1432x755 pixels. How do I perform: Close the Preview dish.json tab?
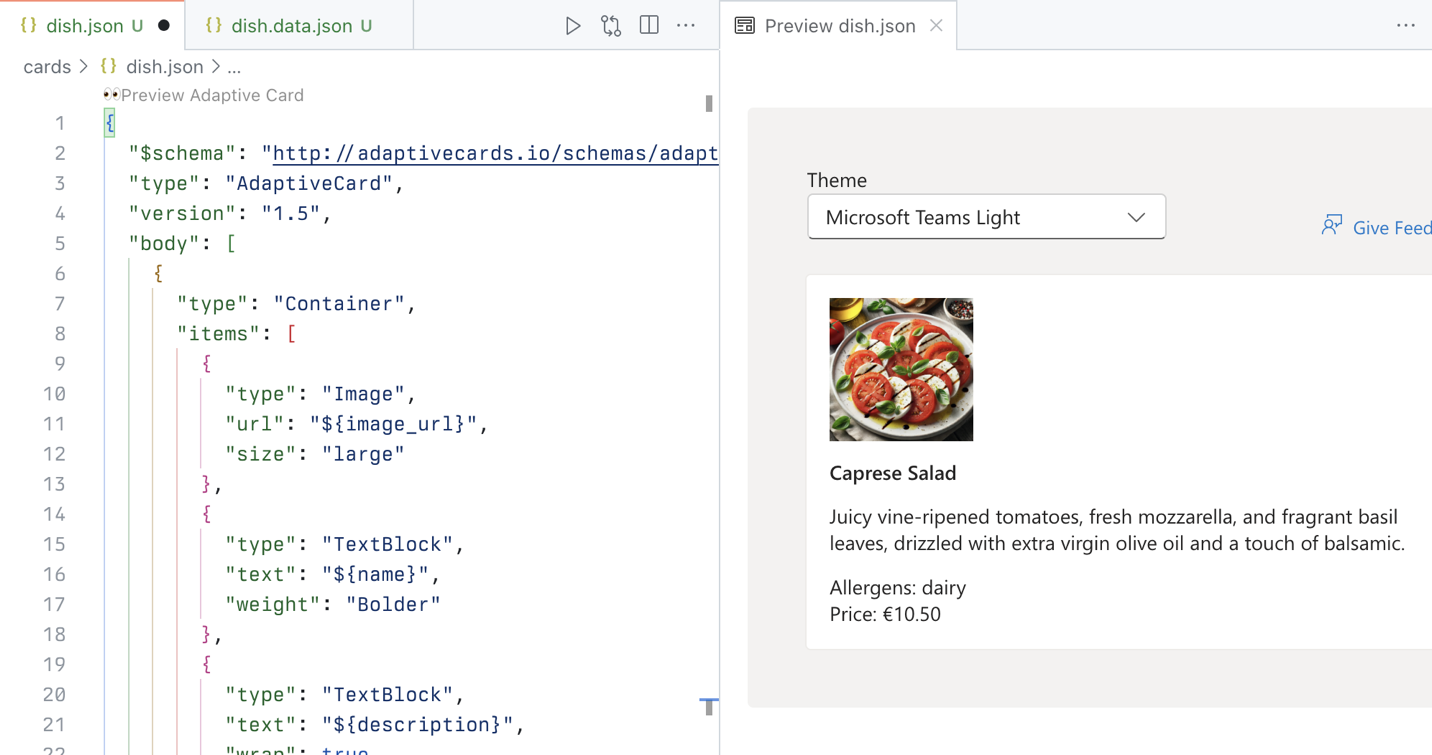click(x=935, y=26)
